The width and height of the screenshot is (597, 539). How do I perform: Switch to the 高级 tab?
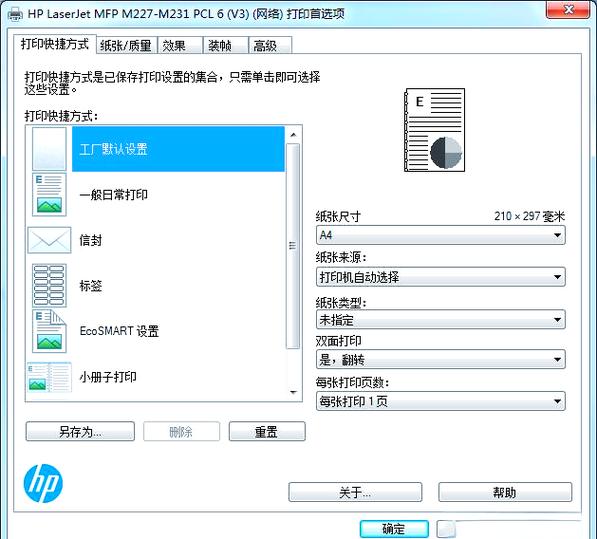click(x=270, y=46)
